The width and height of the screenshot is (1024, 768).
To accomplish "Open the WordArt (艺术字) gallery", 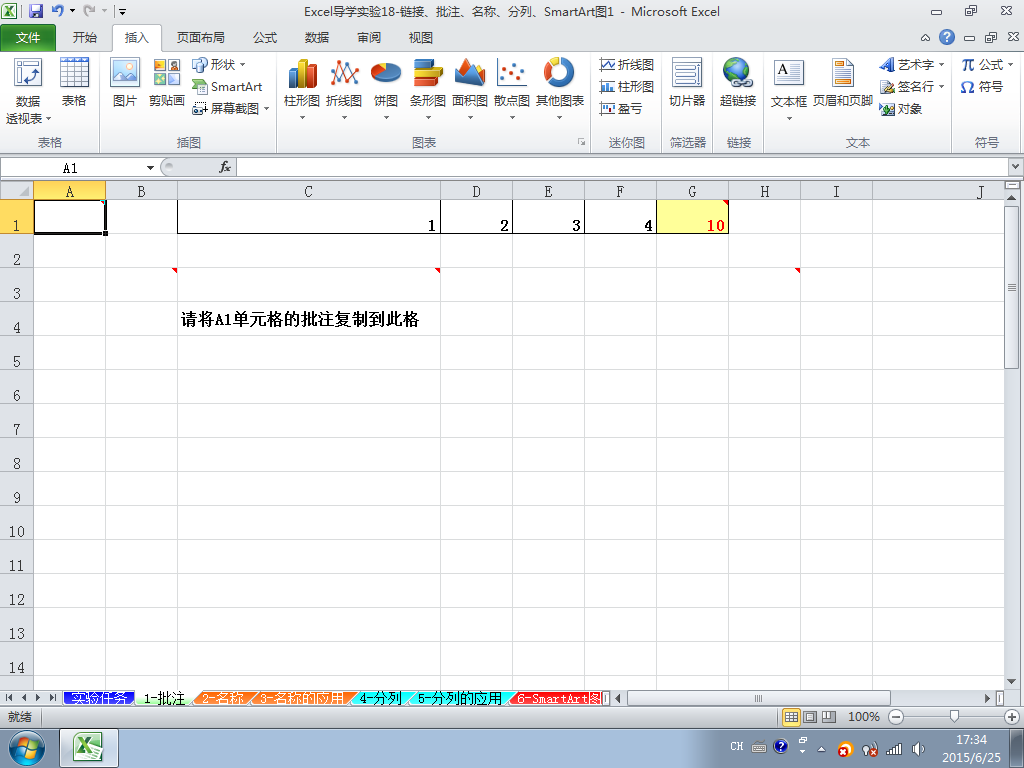I will [912, 65].
